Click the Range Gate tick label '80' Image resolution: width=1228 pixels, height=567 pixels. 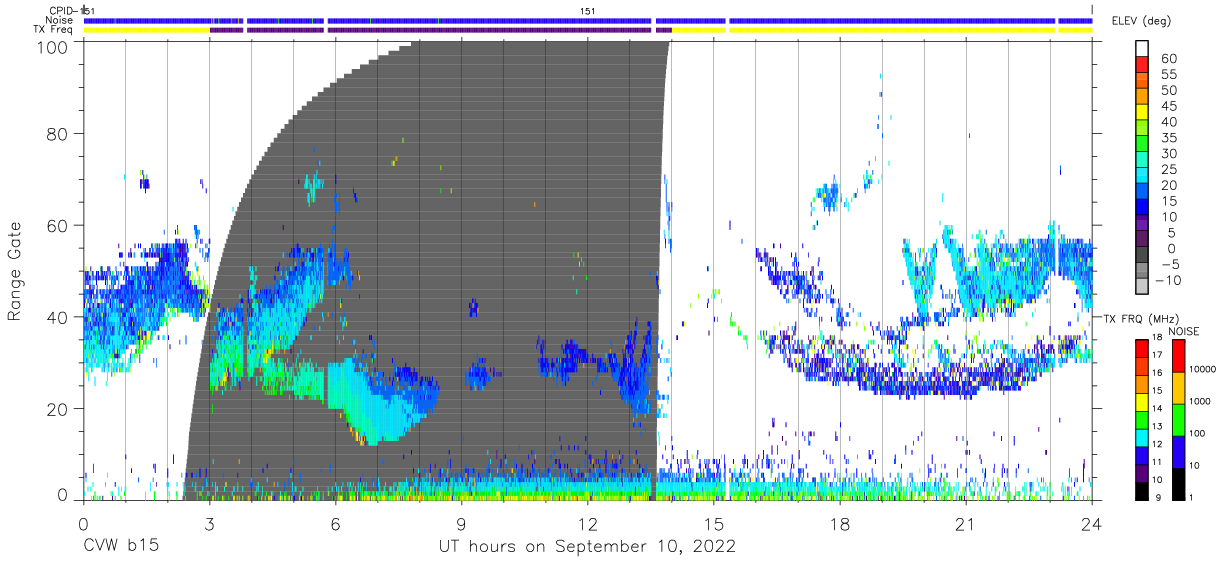pos(58,133)
